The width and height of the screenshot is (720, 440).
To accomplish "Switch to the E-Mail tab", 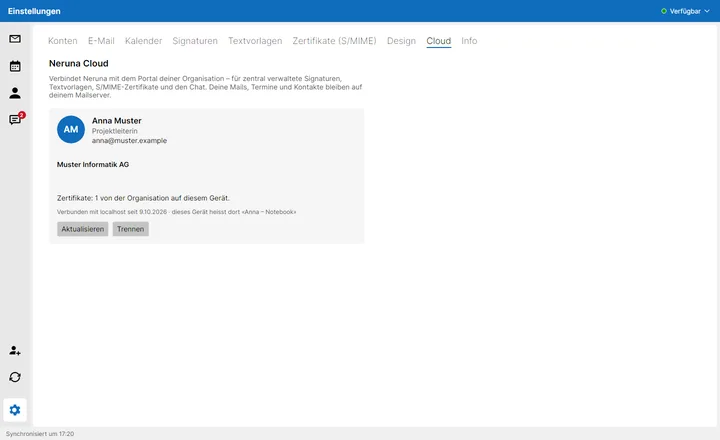I will tap(101, 41).
